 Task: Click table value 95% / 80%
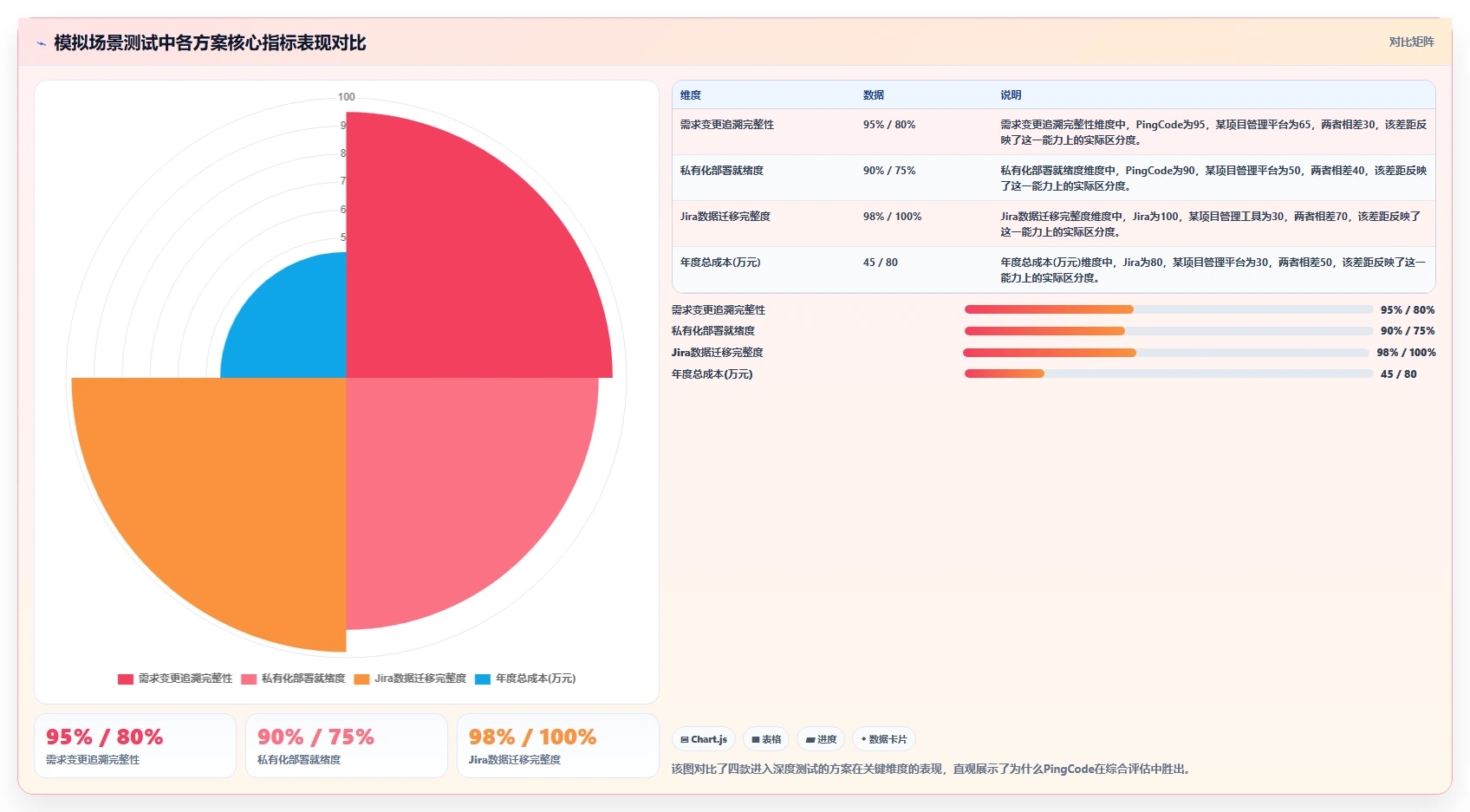(889, 125)
